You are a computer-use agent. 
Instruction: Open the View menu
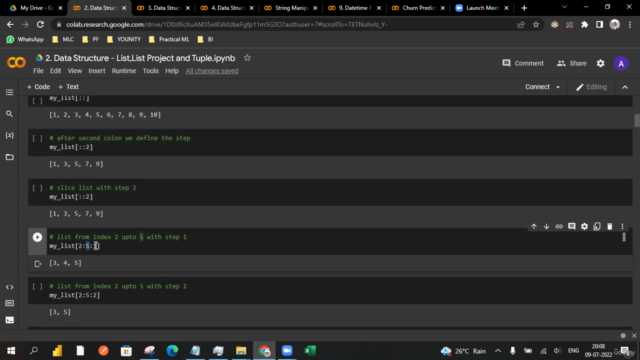coord(75,71)
